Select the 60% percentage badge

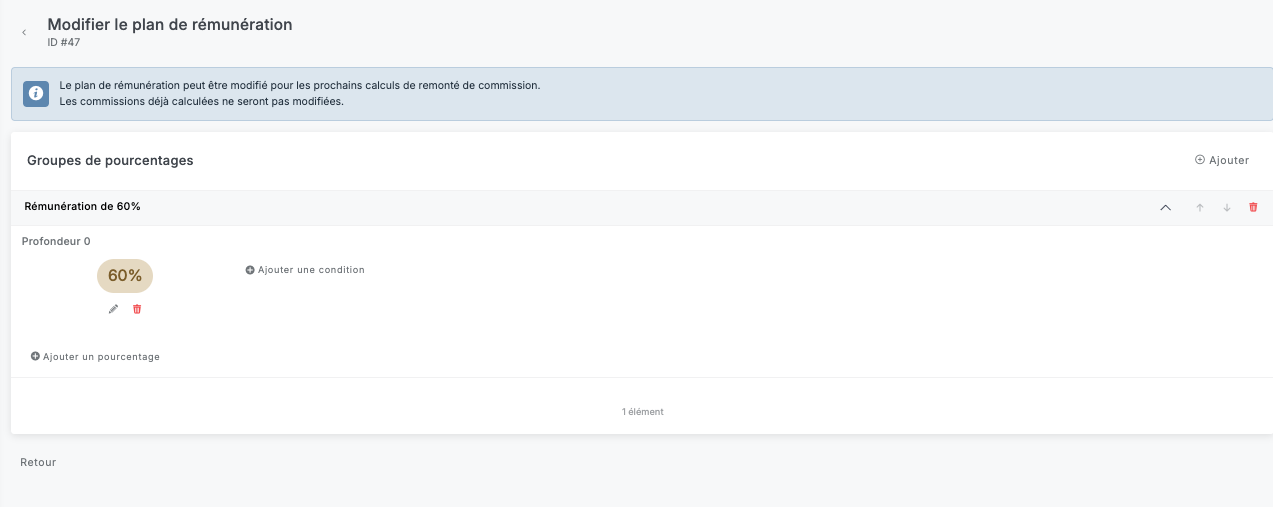(125, 276)
